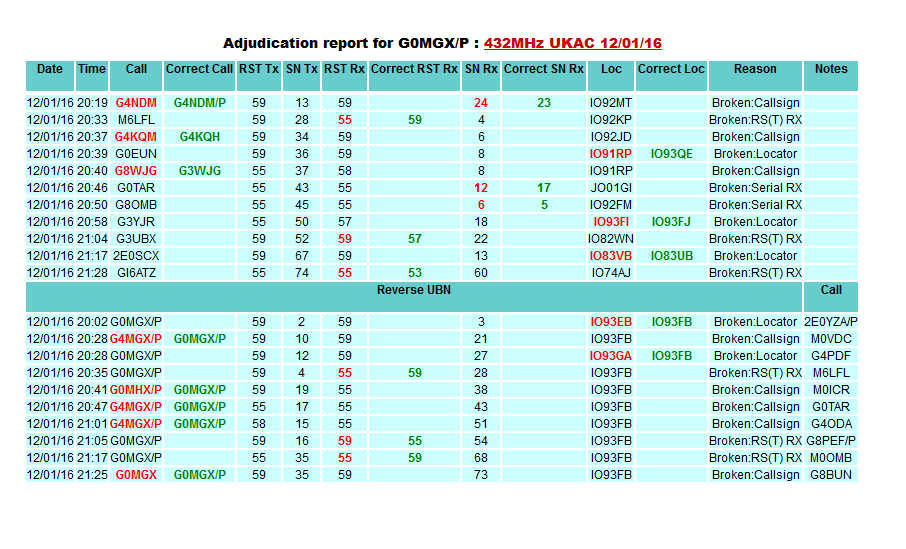Select the corrected callsign G4KQH
Image resolution: width=906 pixels, height=549 pixels.
[199, 137]
